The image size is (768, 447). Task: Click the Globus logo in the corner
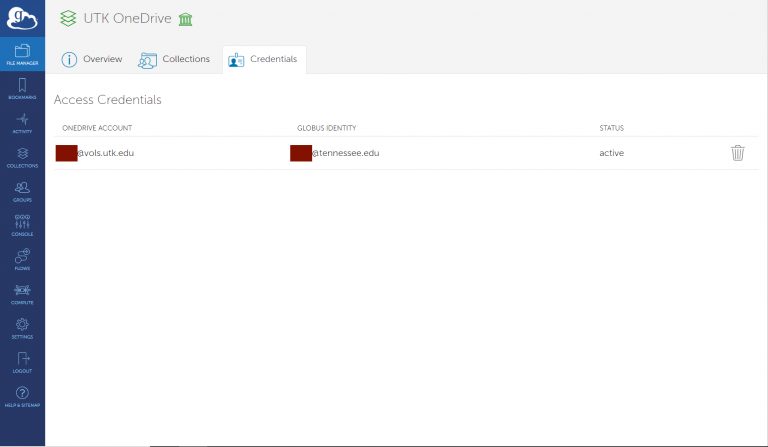tap(22, 18)
